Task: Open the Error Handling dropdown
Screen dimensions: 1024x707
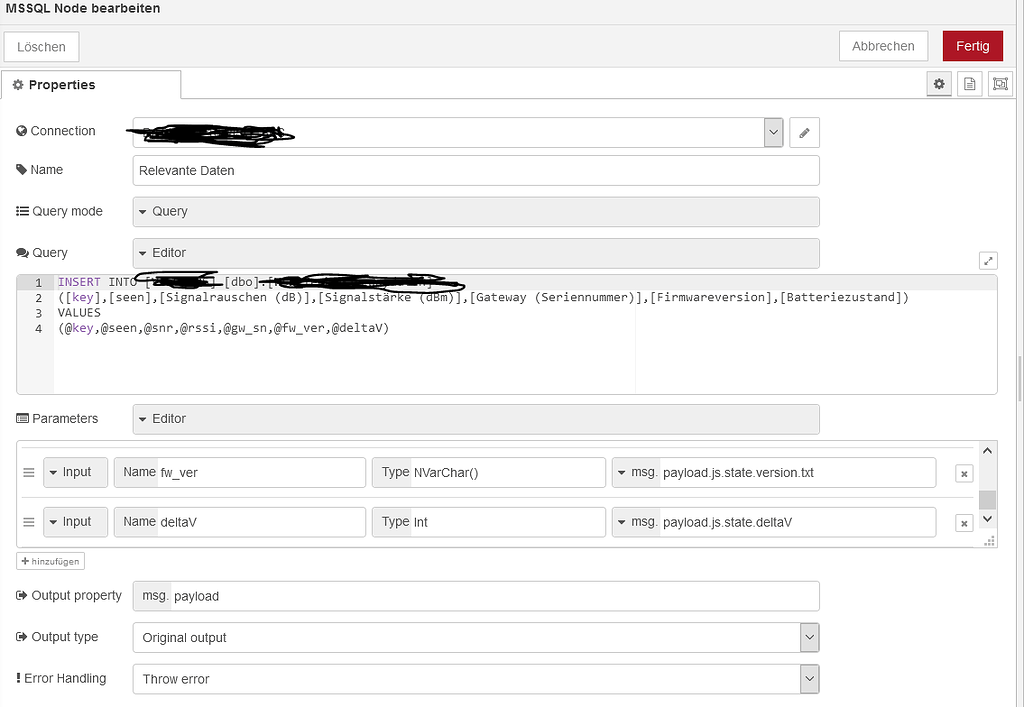Action: 808,678
